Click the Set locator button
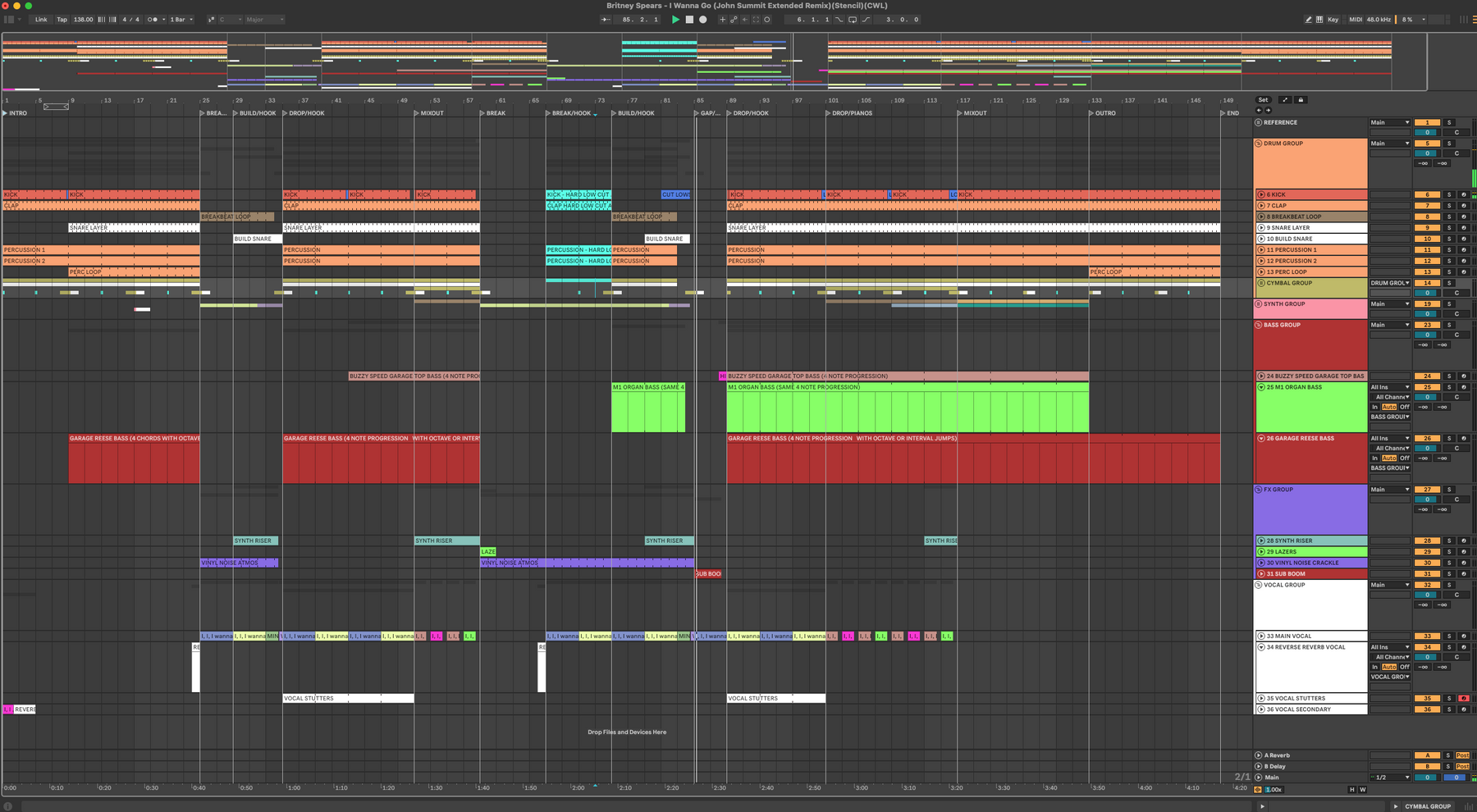This screenshot has height=812, width=1477. pos(1263,100)
